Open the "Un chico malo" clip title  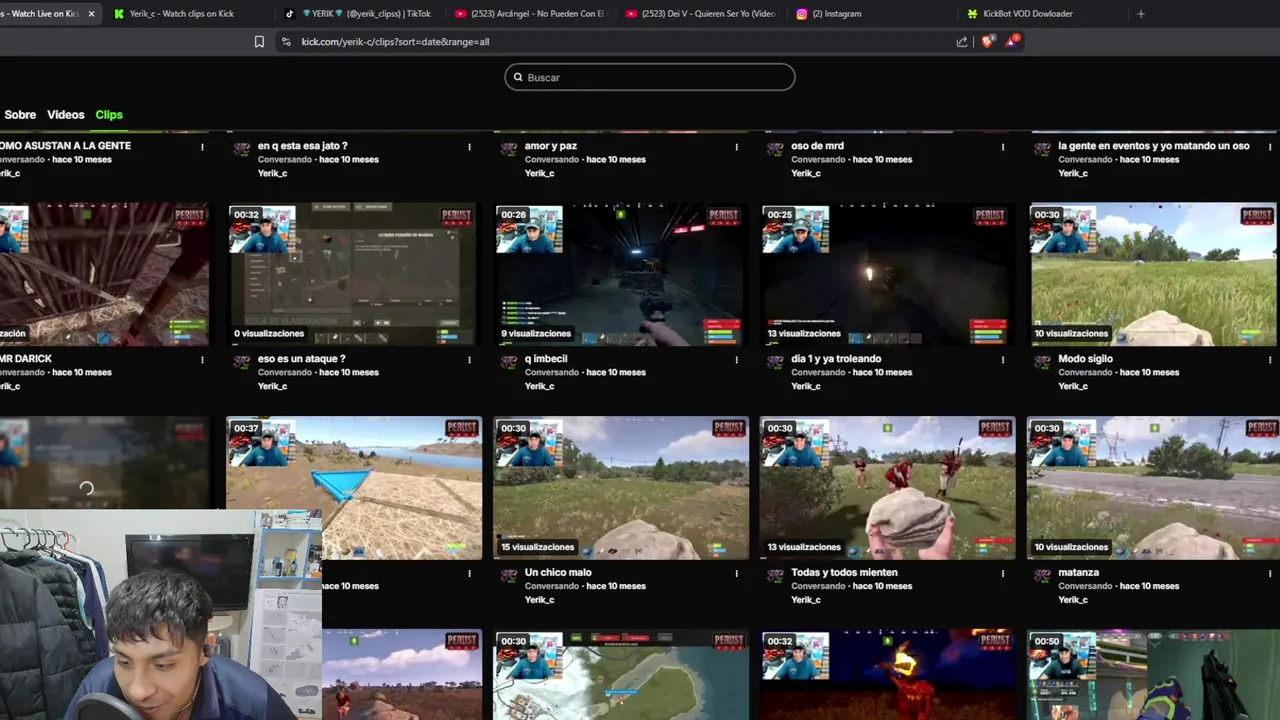(558, 573)
